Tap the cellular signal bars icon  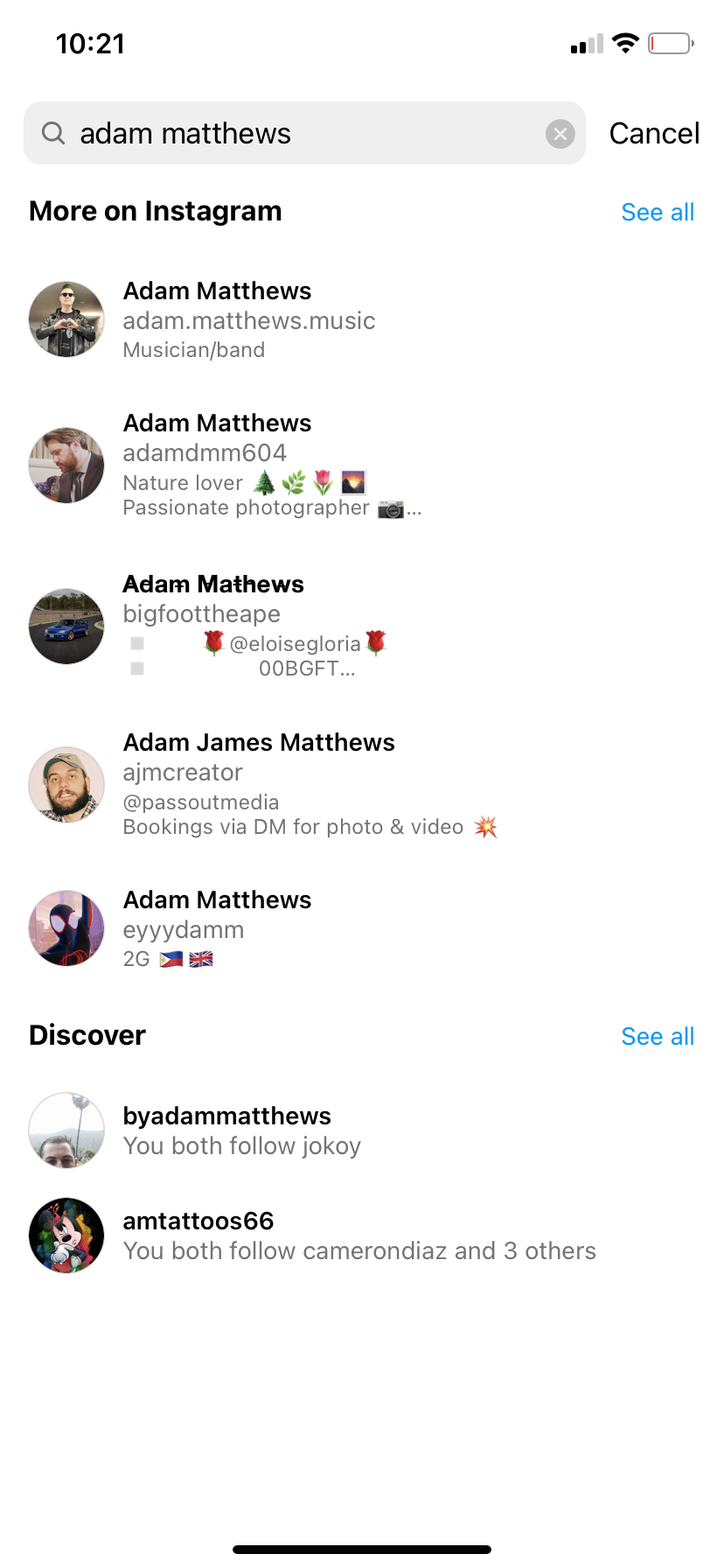coord(587,44)
